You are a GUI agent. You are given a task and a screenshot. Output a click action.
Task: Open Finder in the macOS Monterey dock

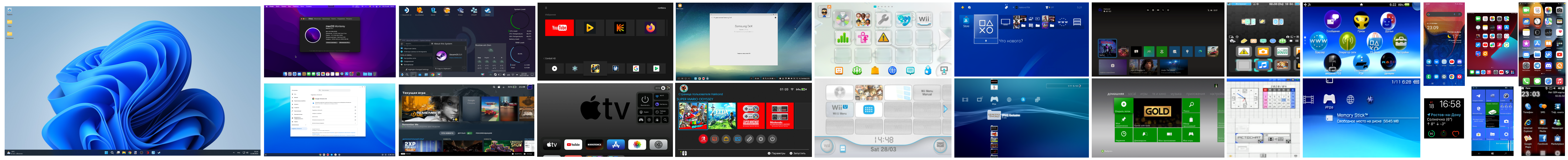285,74
